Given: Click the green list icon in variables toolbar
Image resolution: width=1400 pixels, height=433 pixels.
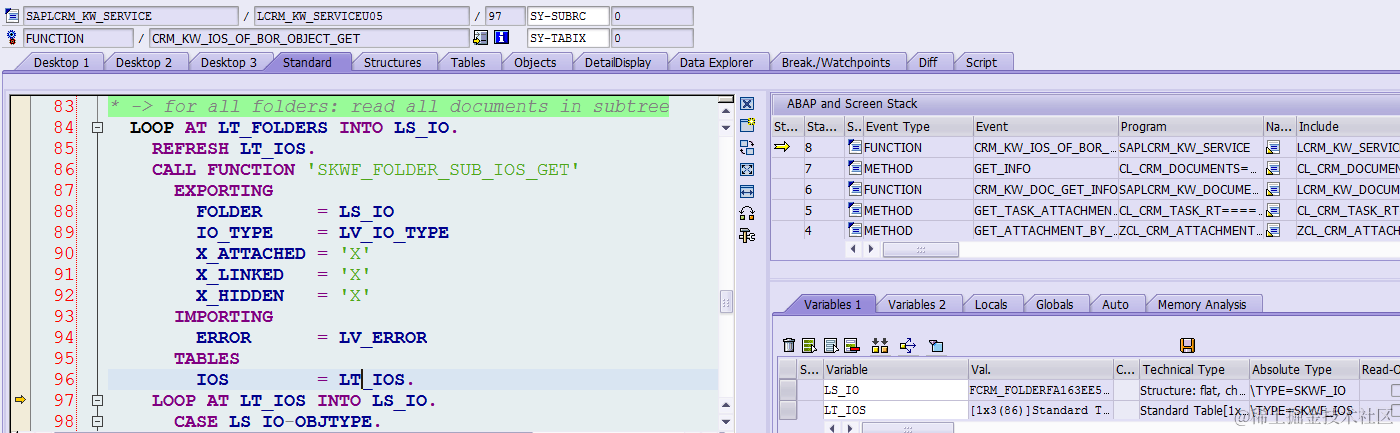Looking at the screenshot, I should pyautogui.click(x=809, y=345).
